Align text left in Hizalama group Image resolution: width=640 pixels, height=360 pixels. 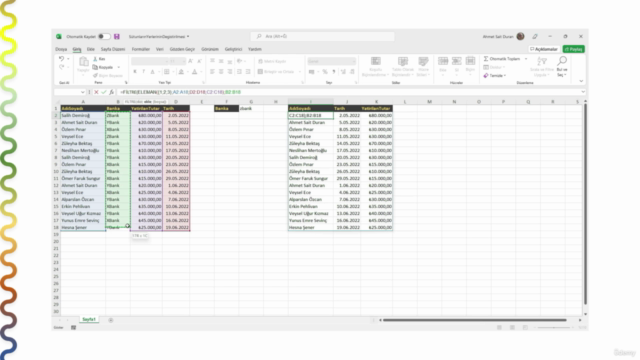pos(212,72)
